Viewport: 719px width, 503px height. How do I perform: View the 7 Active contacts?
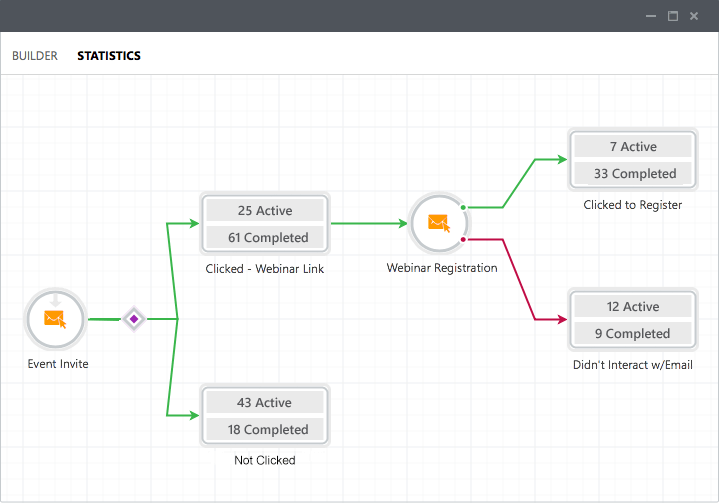pyautogui.click(x=633, y=147)
